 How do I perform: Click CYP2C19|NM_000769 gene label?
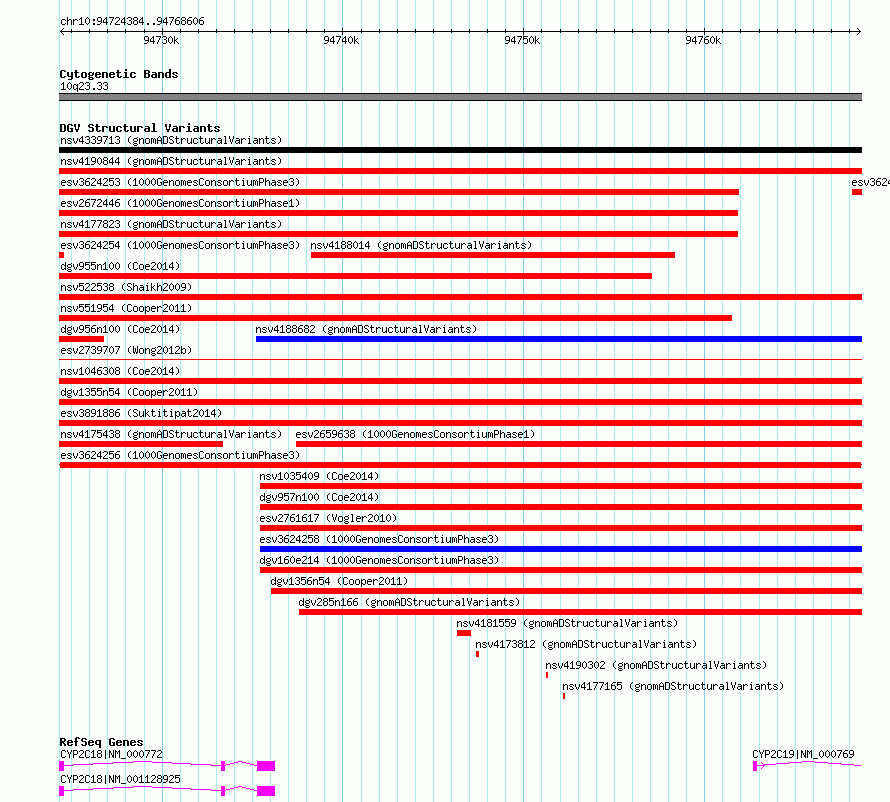pos(803,754)
